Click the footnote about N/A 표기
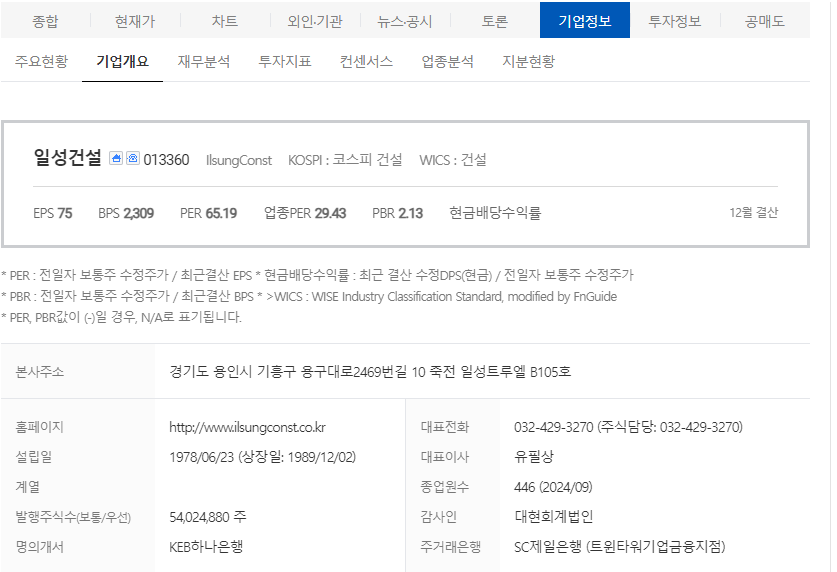Screen dimensions: 837x572 [121, 317]
